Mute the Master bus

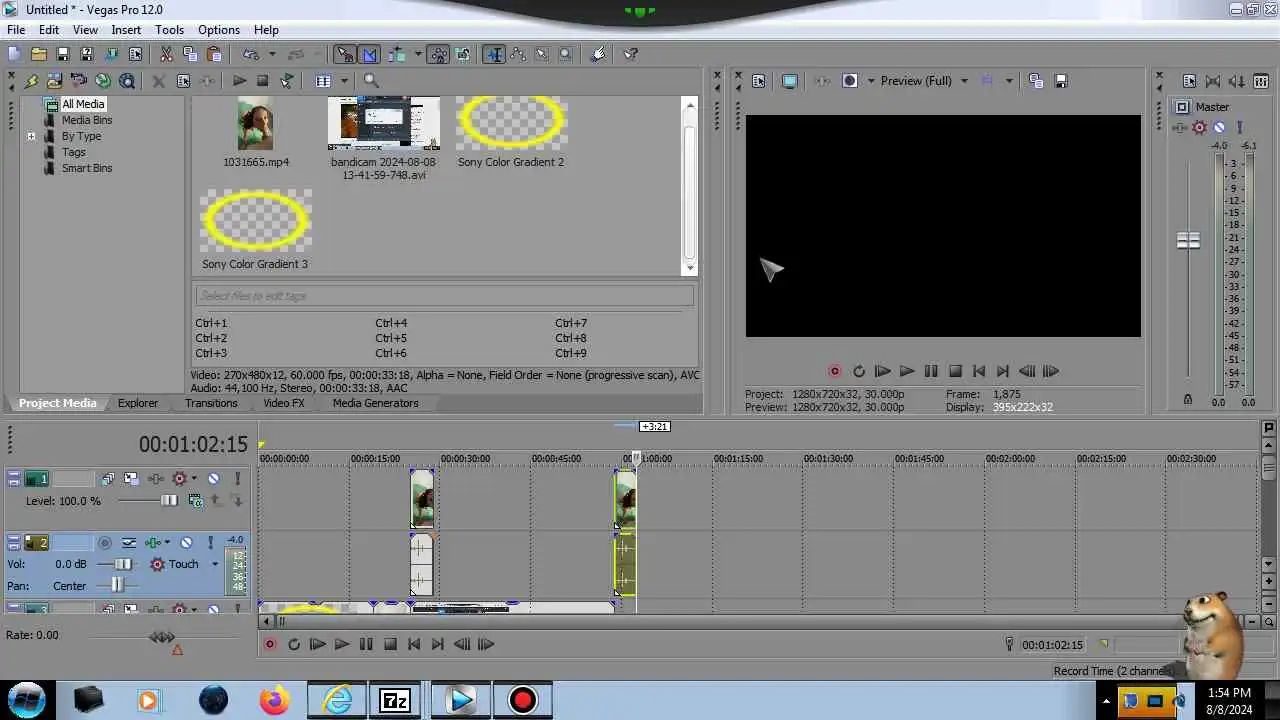tap(1219, 127)
